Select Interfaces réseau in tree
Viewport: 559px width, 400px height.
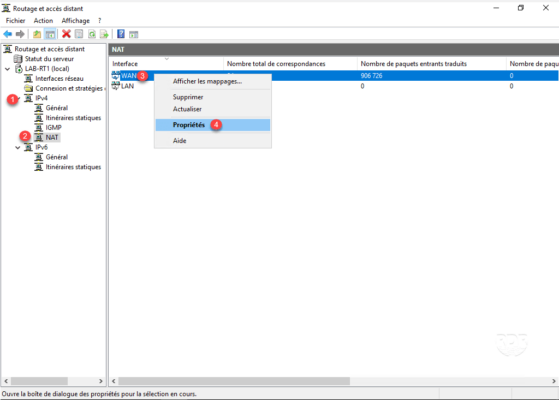[59, 78]
